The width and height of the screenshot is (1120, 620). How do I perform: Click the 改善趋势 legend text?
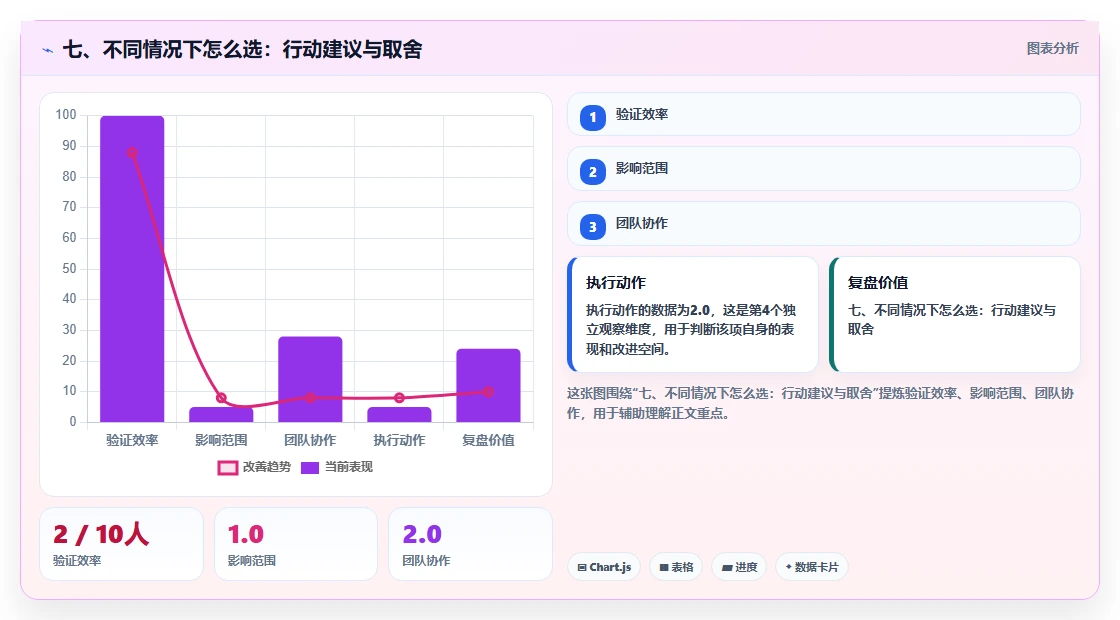click(266, 467)
